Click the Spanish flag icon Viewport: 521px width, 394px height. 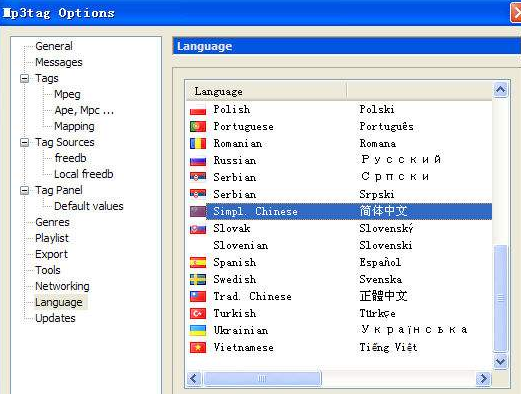pos(198,262)
